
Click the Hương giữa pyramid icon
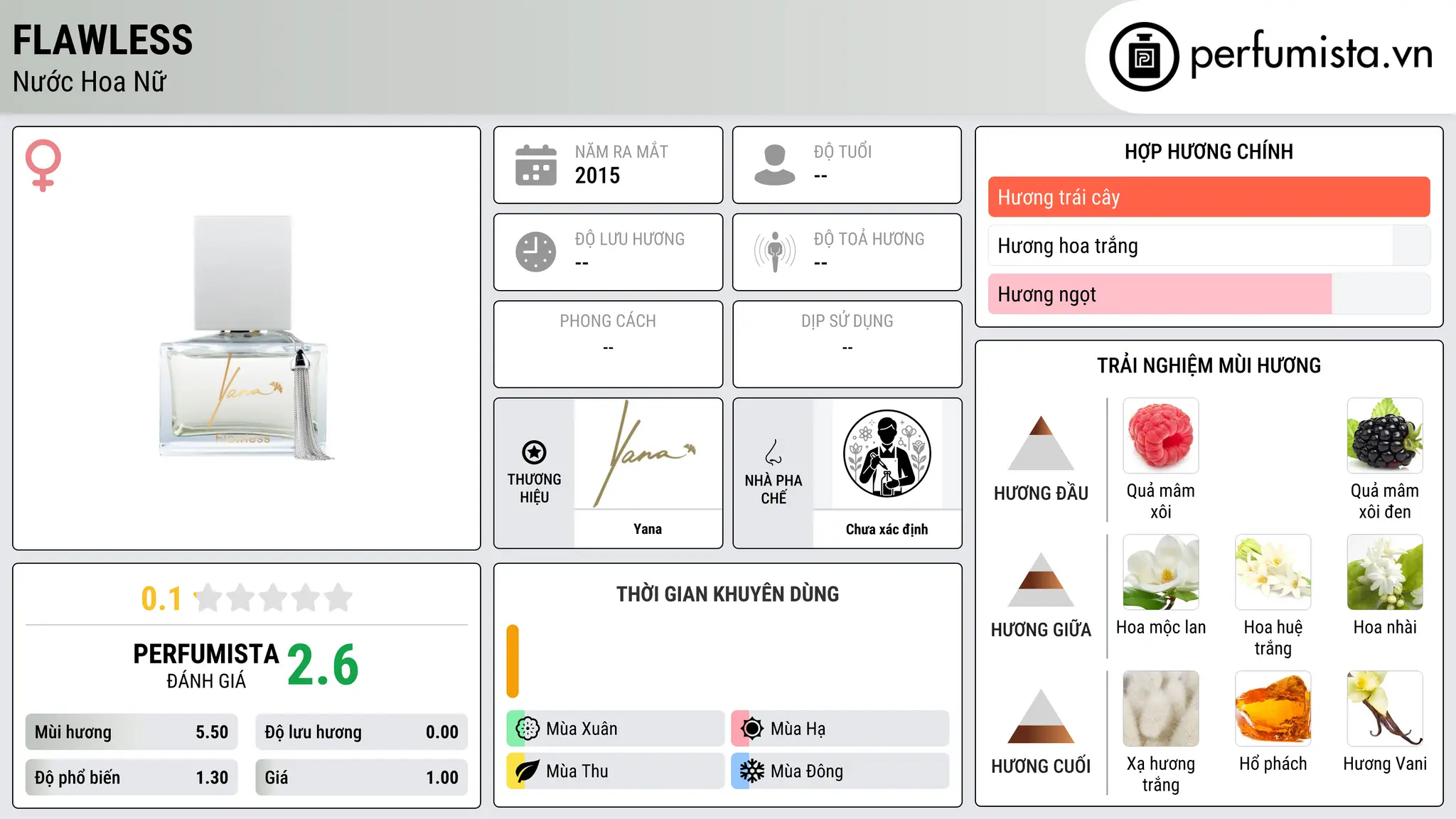1041,579
